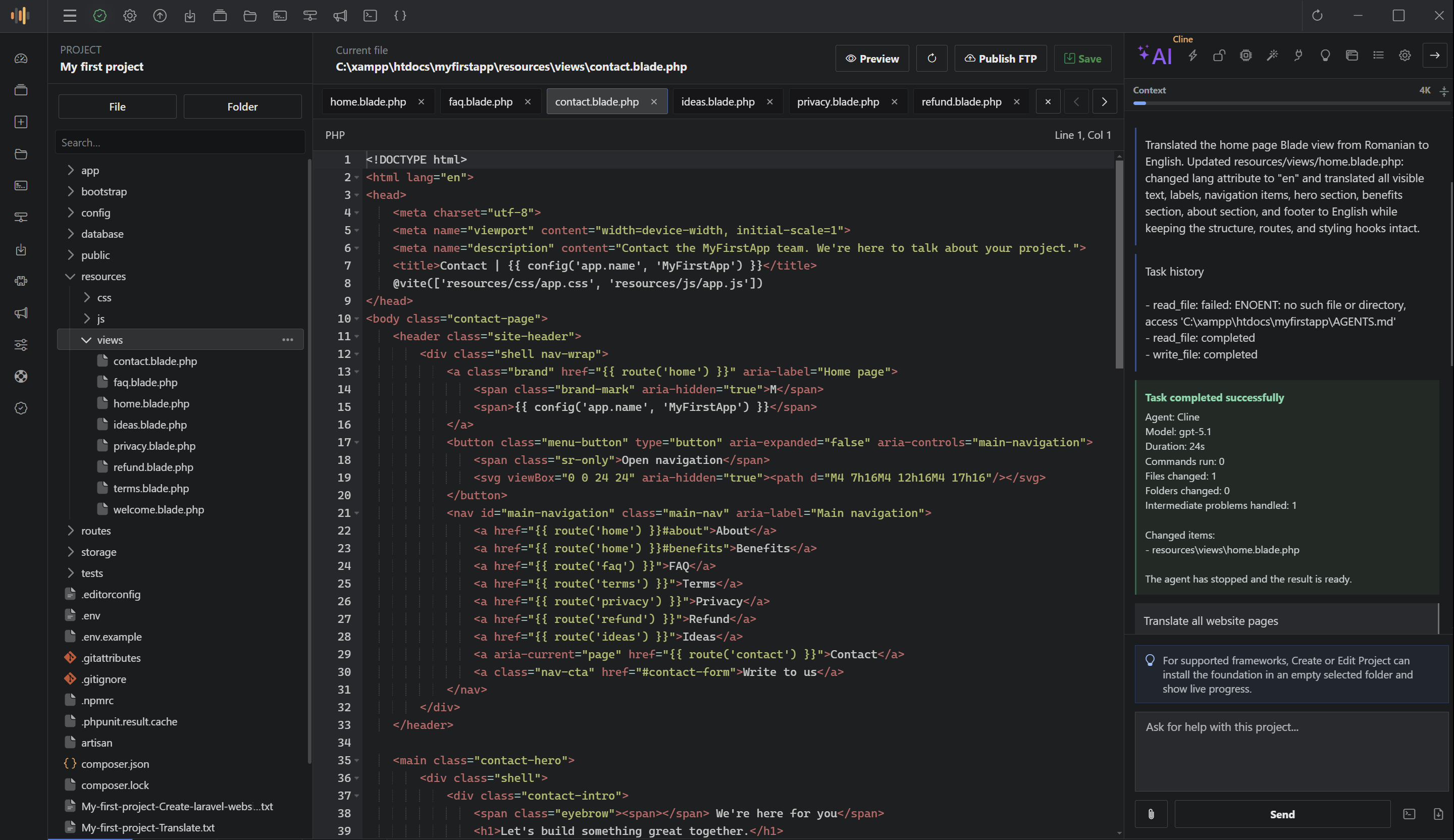Open folder icon in top toolbar
This screenshot has height=840, width=1454.
click(250, 16)
